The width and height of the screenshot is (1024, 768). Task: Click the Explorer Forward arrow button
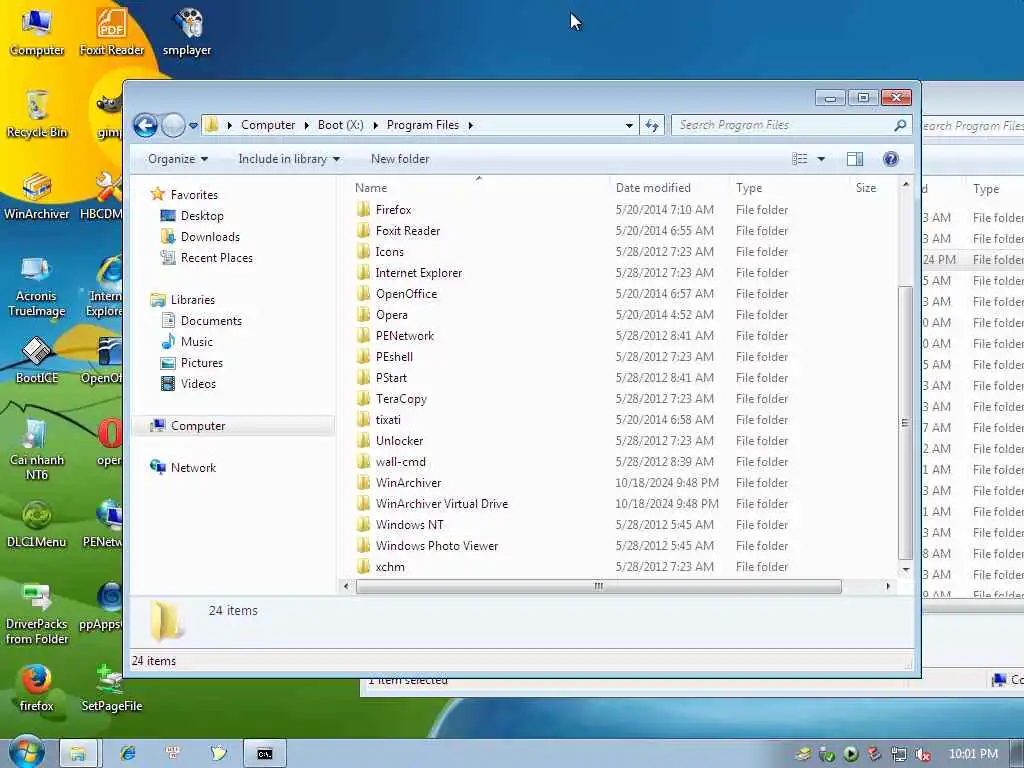[x=173, y=125]
